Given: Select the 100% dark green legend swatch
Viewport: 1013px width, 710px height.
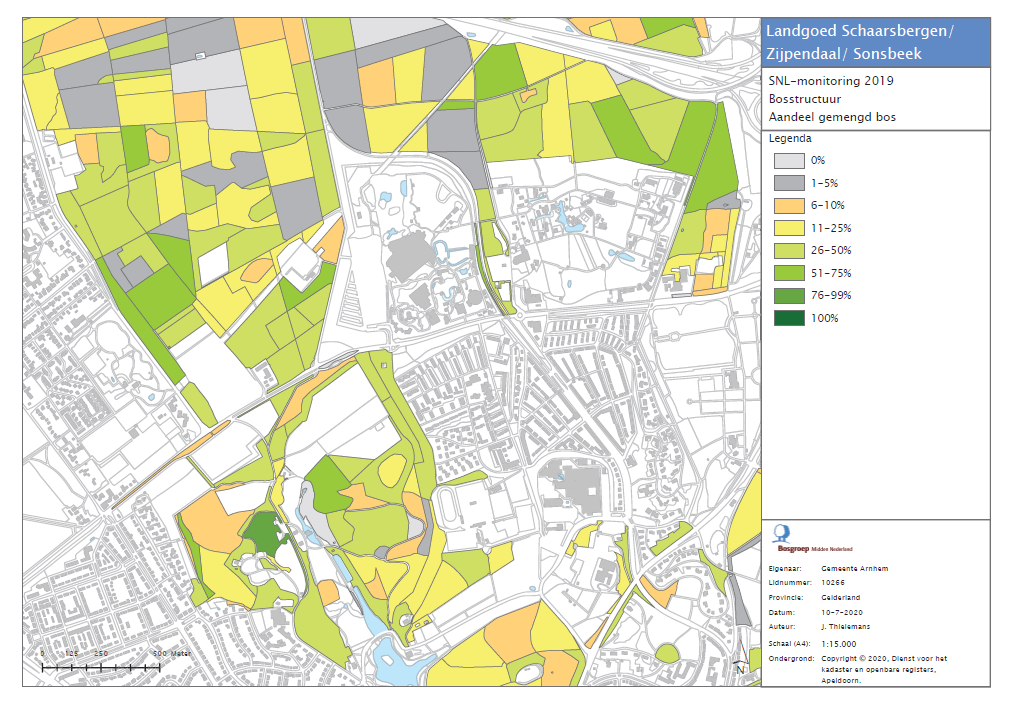Looking at the screenshot, I should coord(788,318).
